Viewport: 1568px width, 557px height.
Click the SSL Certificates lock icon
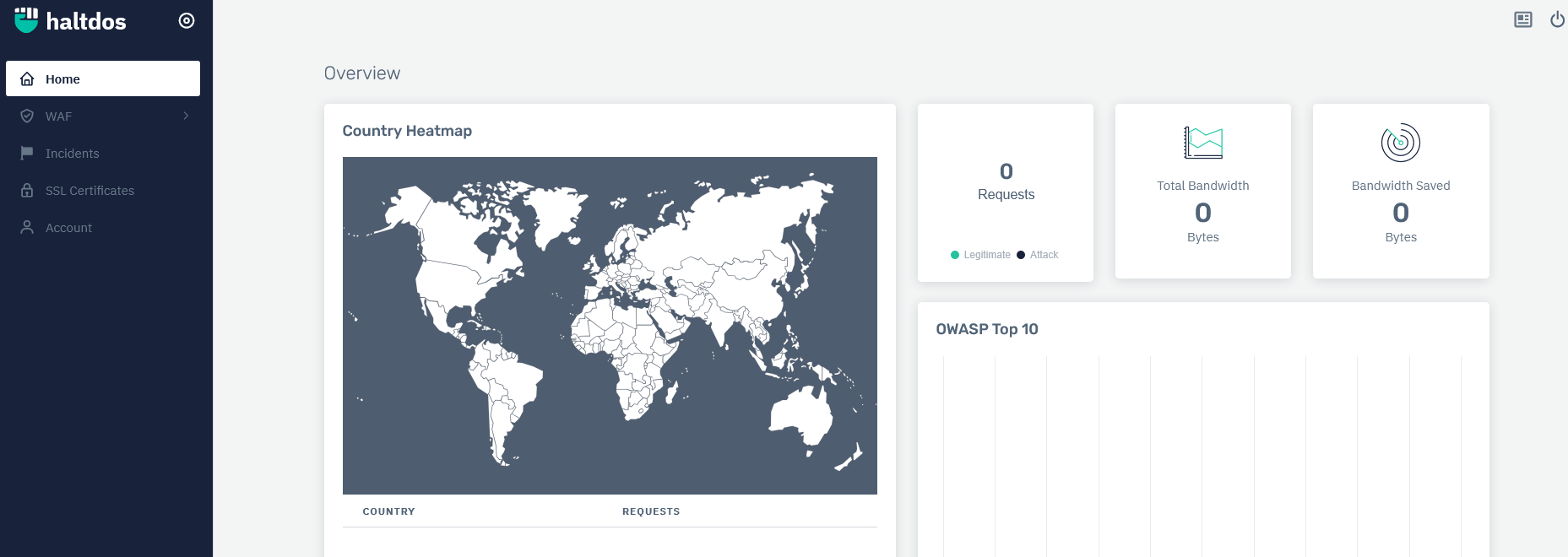tap(27, 191)
